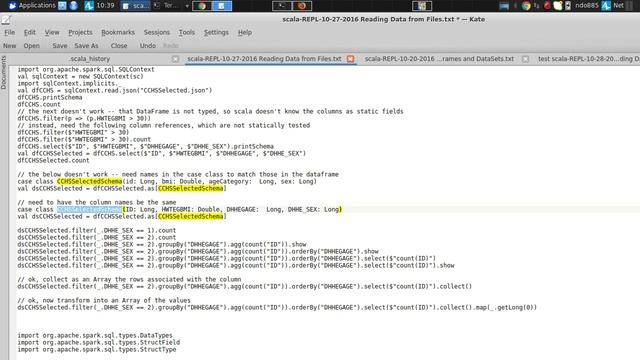
Task: Click the white notes icon in system tray
Action: coord(558,6)
